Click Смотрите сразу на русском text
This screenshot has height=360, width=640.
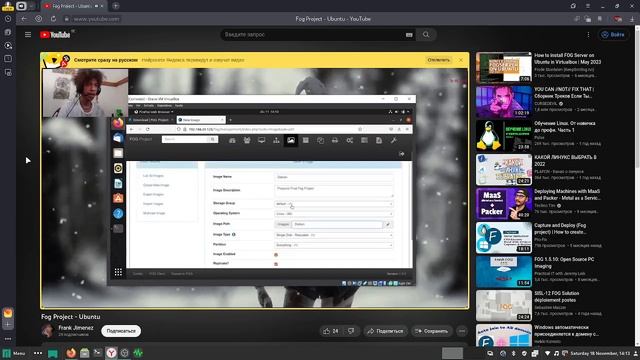click(106, 60)
